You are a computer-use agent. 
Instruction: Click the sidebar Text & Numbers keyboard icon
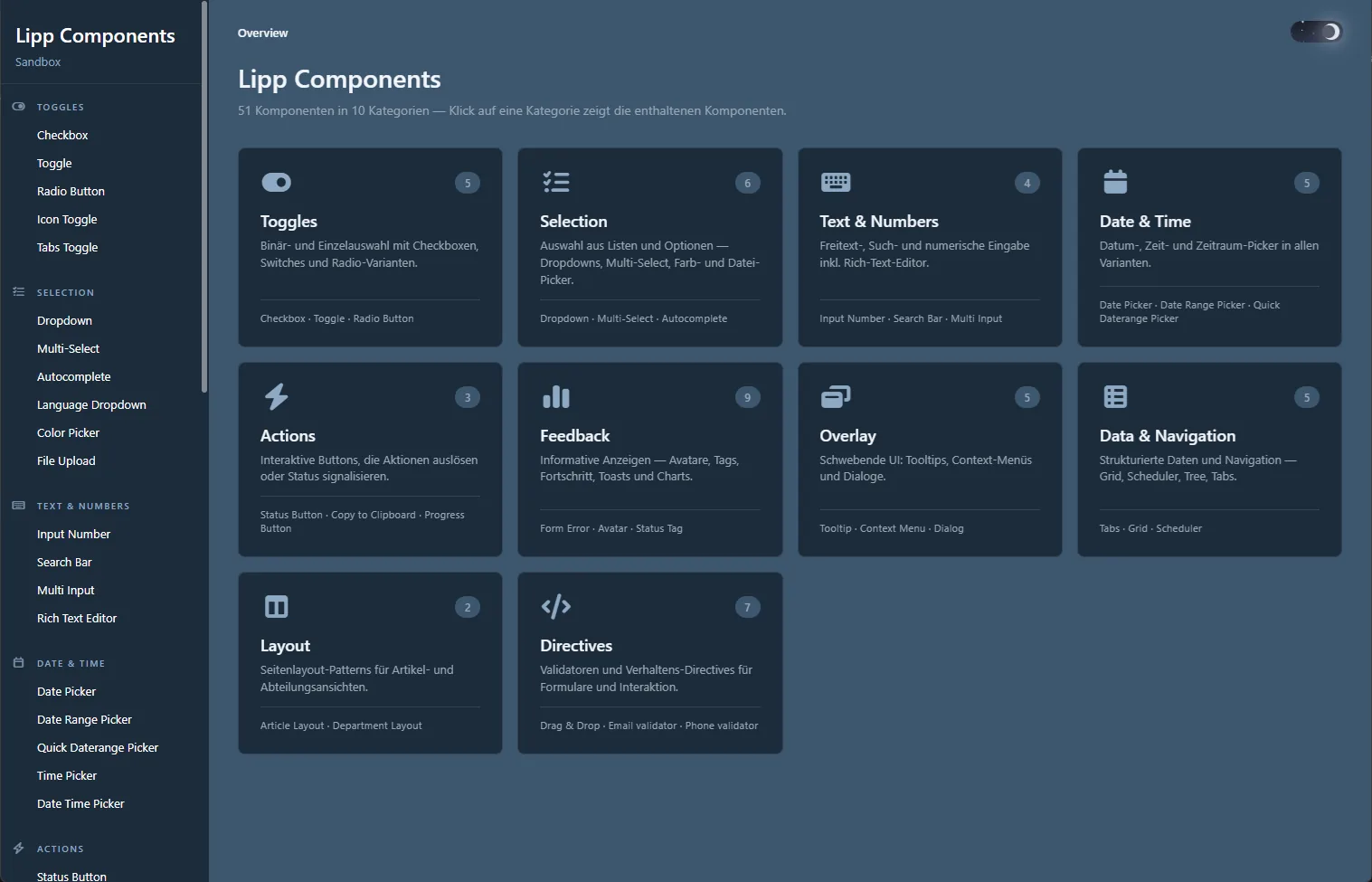point(18,506)
